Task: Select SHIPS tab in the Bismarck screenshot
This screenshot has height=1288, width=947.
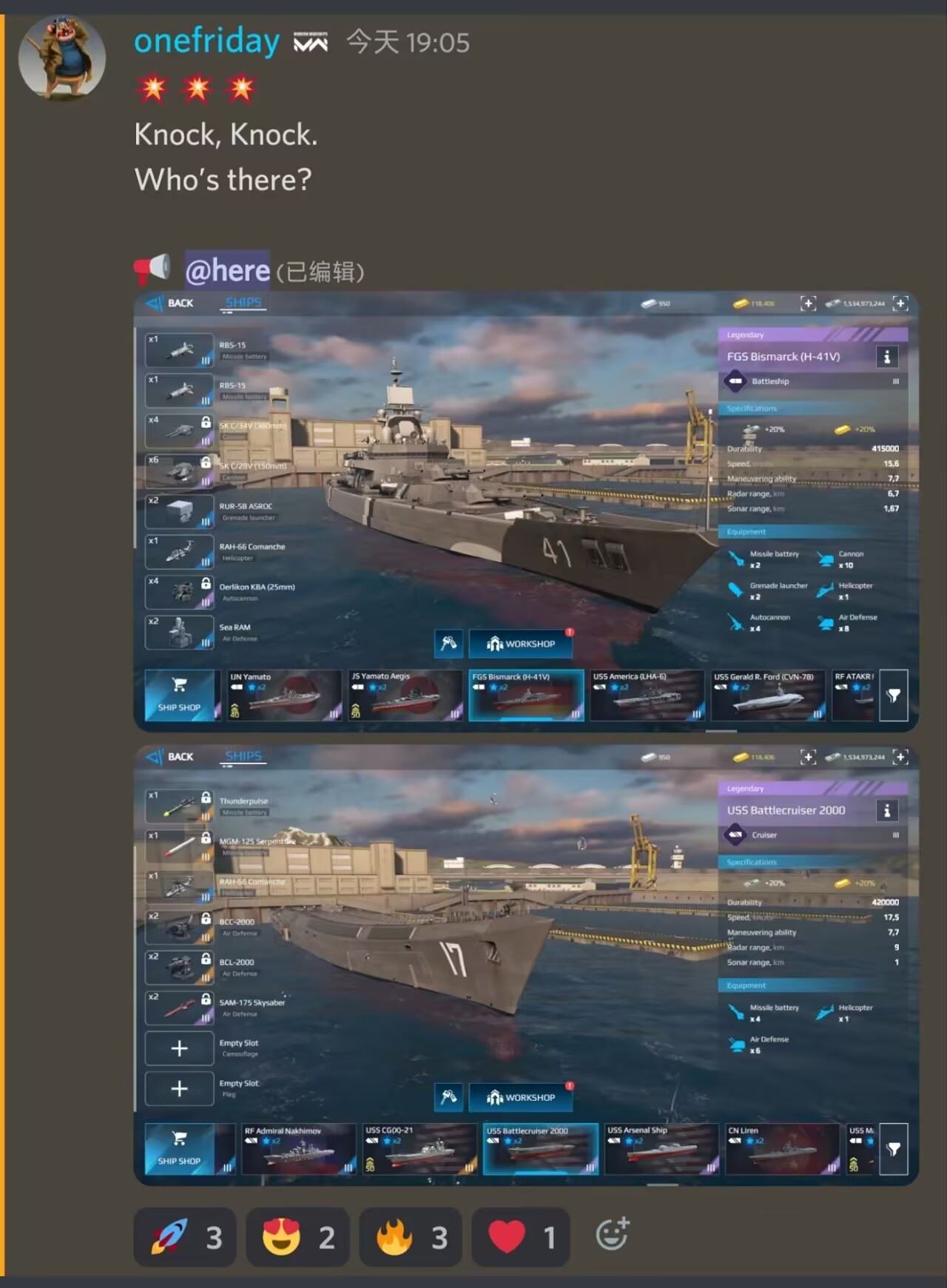Action: 243,303
